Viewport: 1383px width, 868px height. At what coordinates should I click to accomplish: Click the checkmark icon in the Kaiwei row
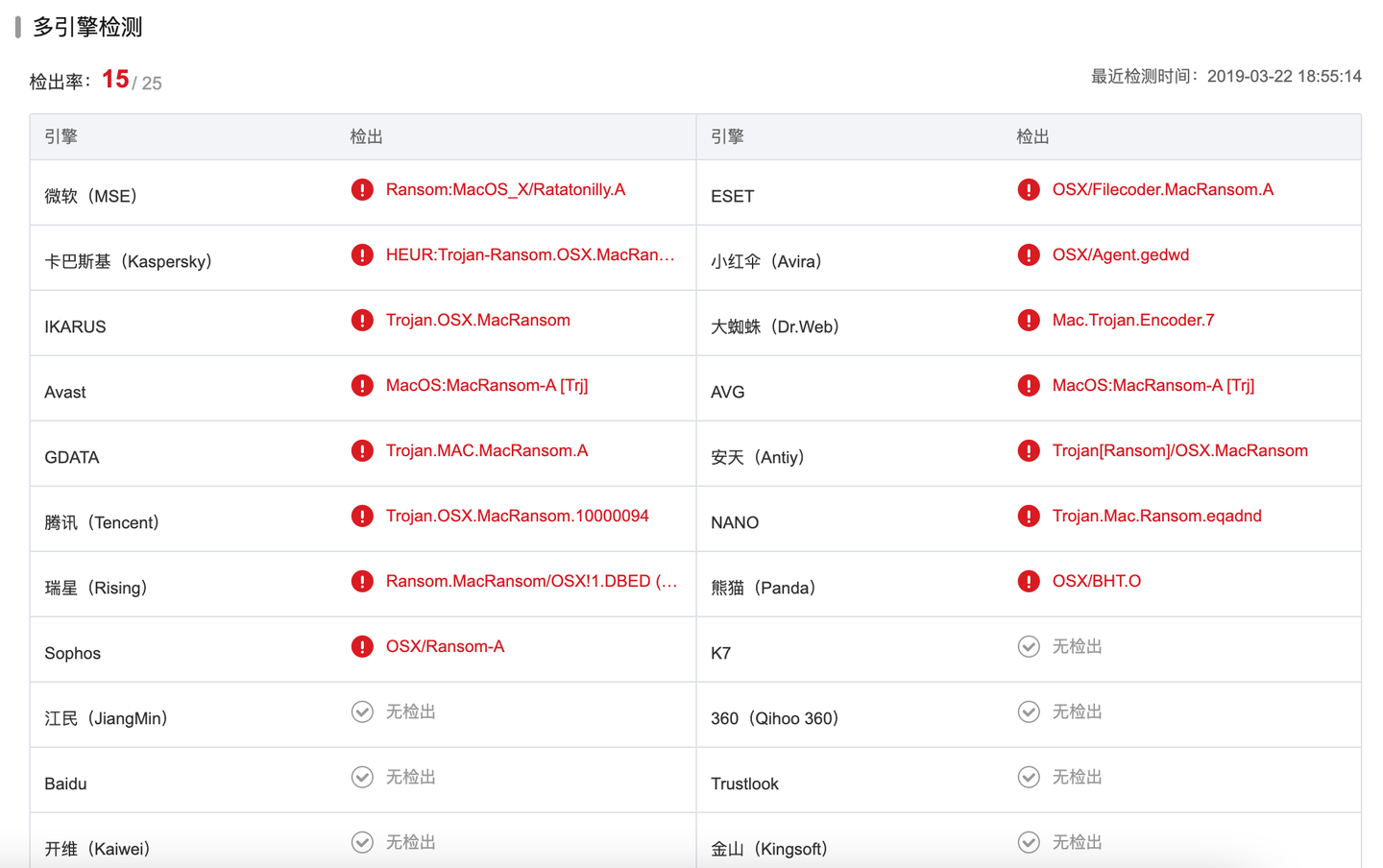point(362,842)
